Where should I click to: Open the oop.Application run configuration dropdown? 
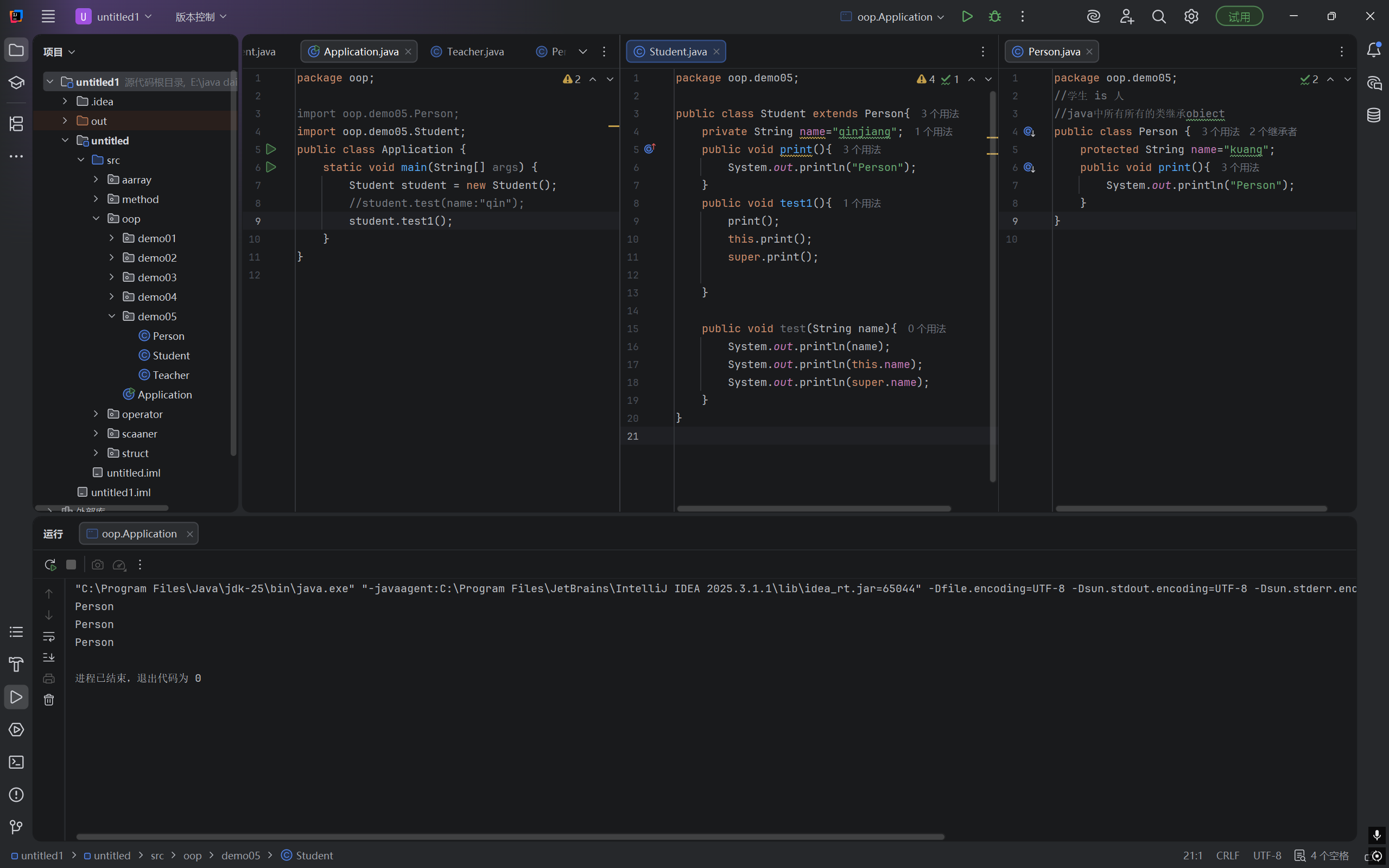tap(893, 17)
